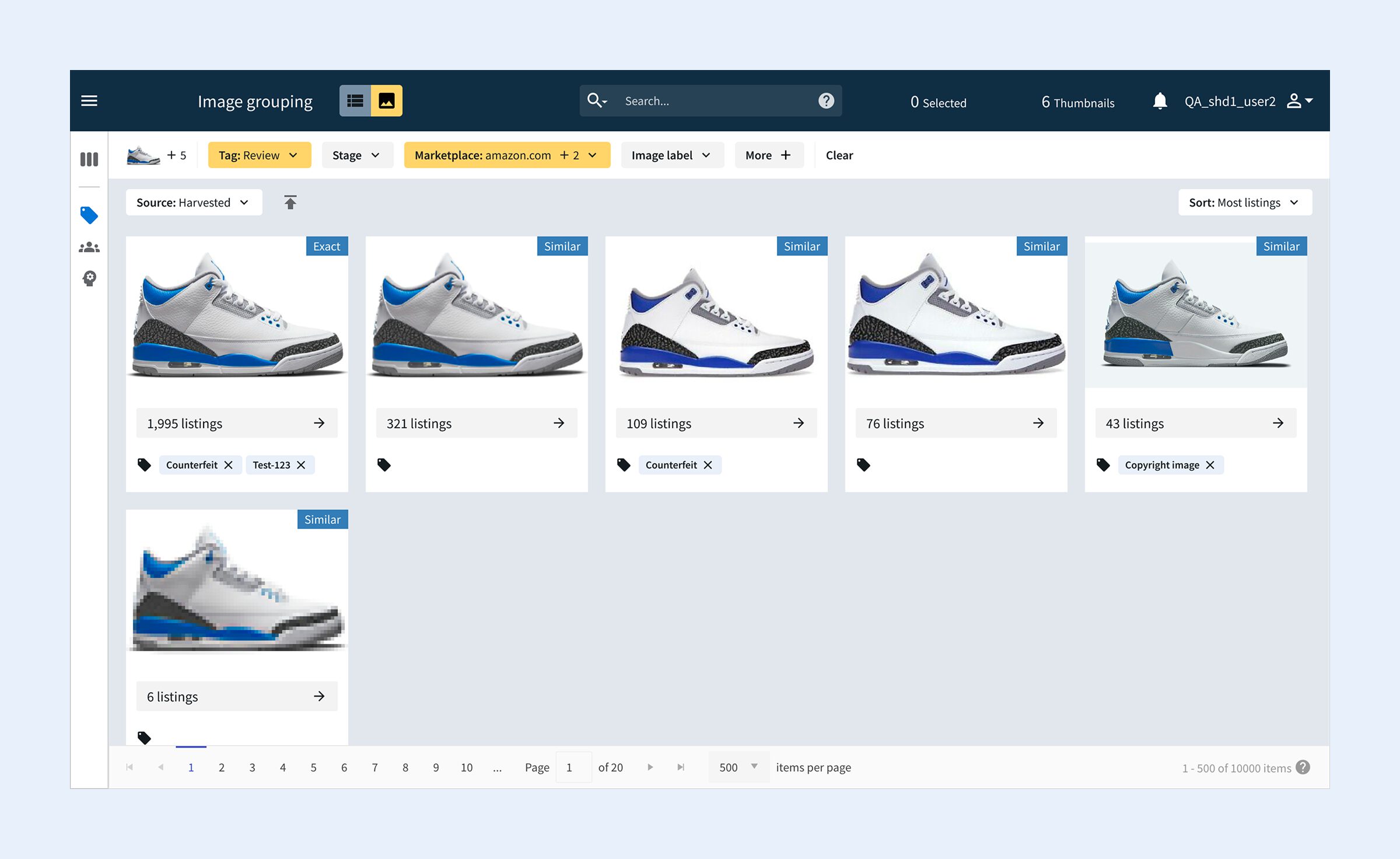The image size is (1400, 859).
Task: Select the pixelated sneaker with 6 listings
Action: pyautogui.click(x=237, y=588)
